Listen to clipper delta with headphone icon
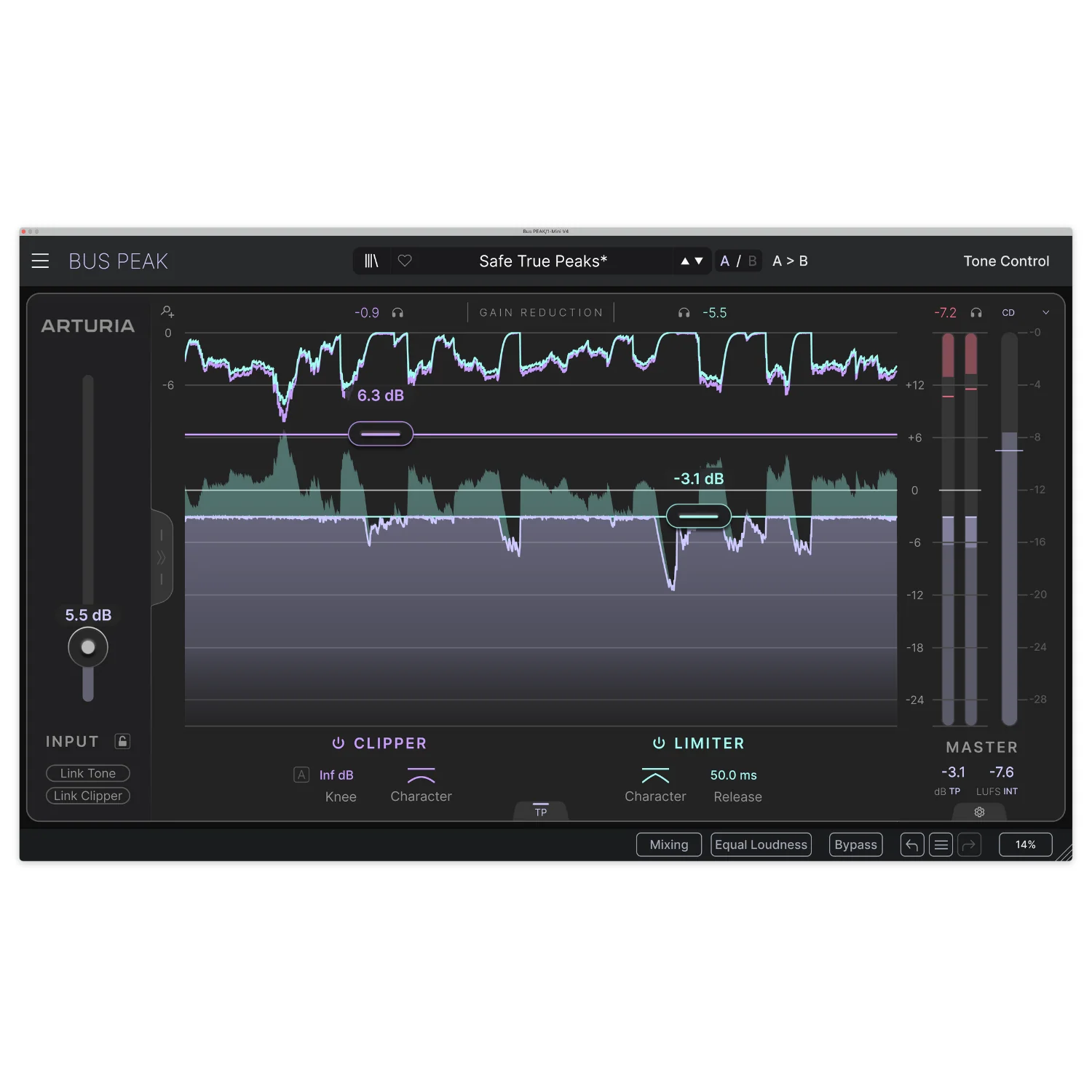 [397, 312]
